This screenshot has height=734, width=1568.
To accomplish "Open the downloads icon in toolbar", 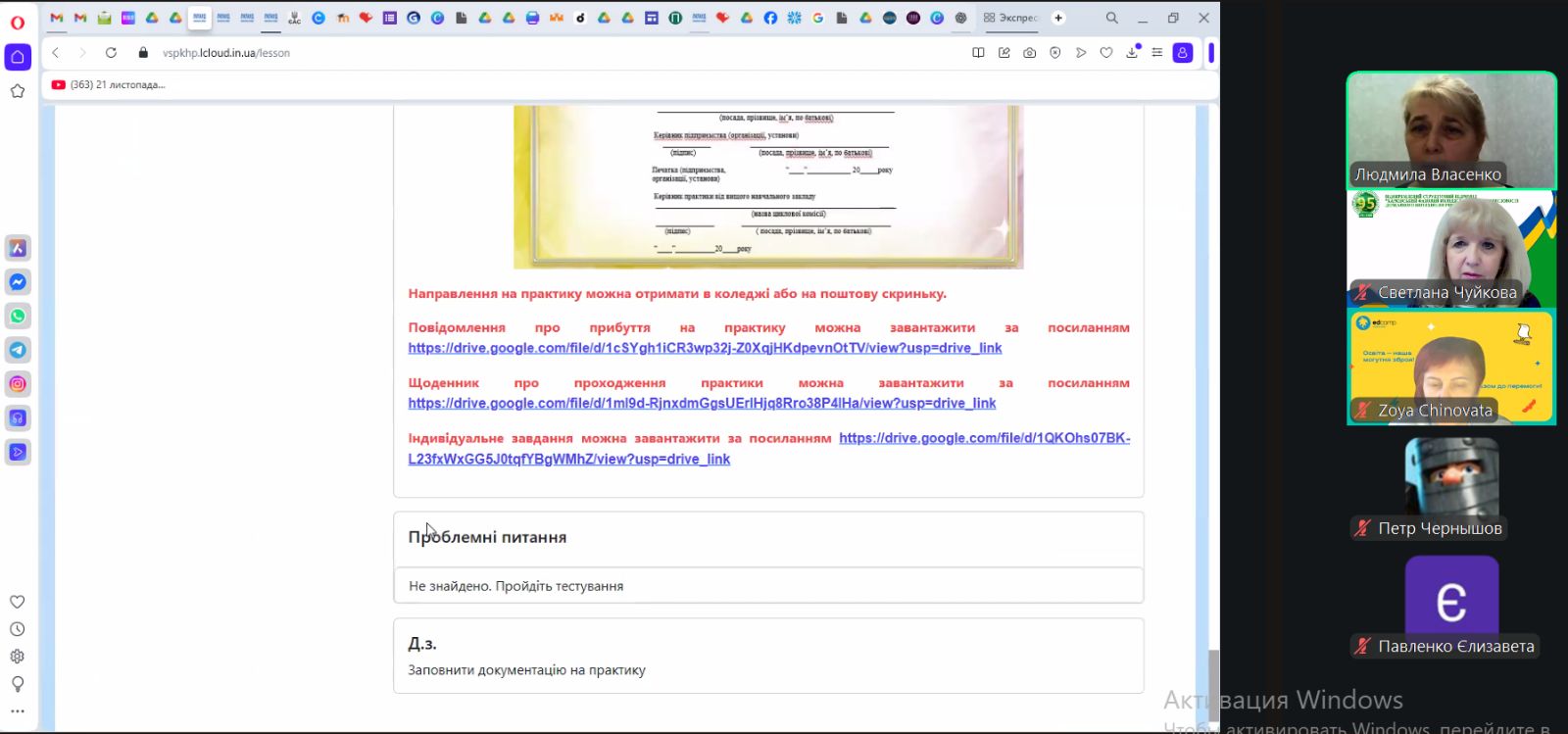I will (1132, 53).
